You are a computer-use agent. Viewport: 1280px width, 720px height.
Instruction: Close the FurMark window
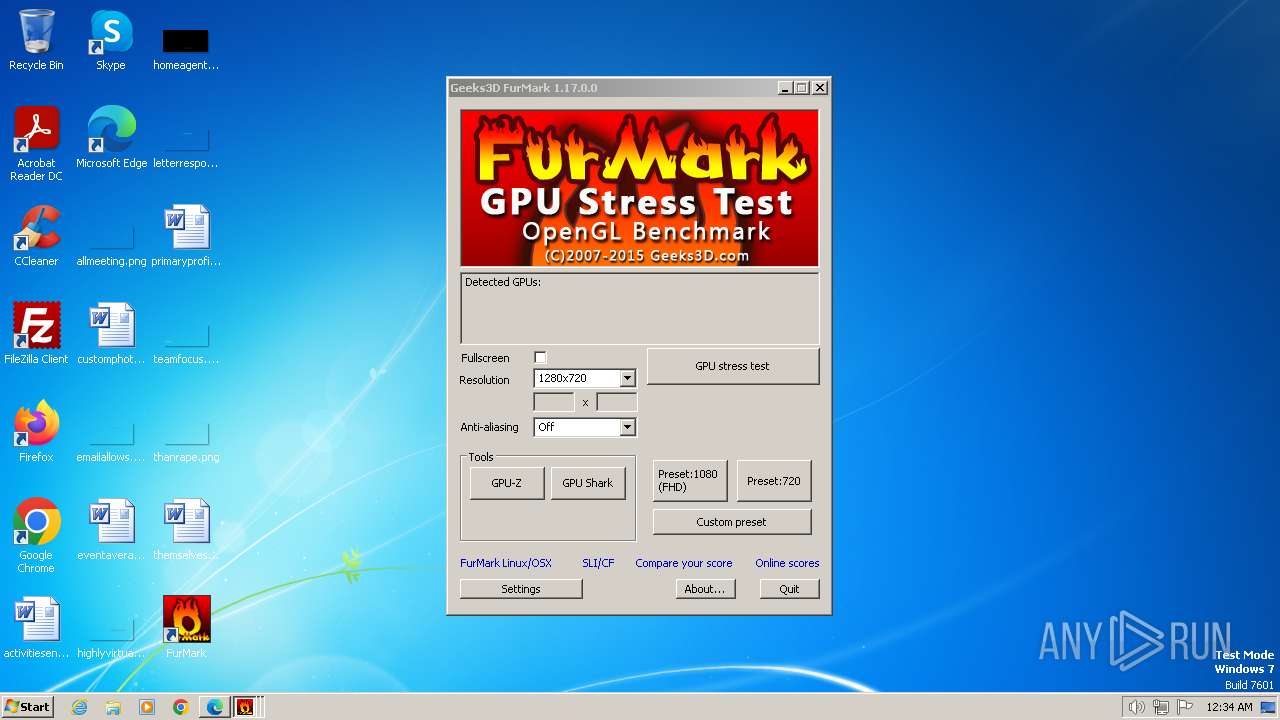(x=820, y=88)
